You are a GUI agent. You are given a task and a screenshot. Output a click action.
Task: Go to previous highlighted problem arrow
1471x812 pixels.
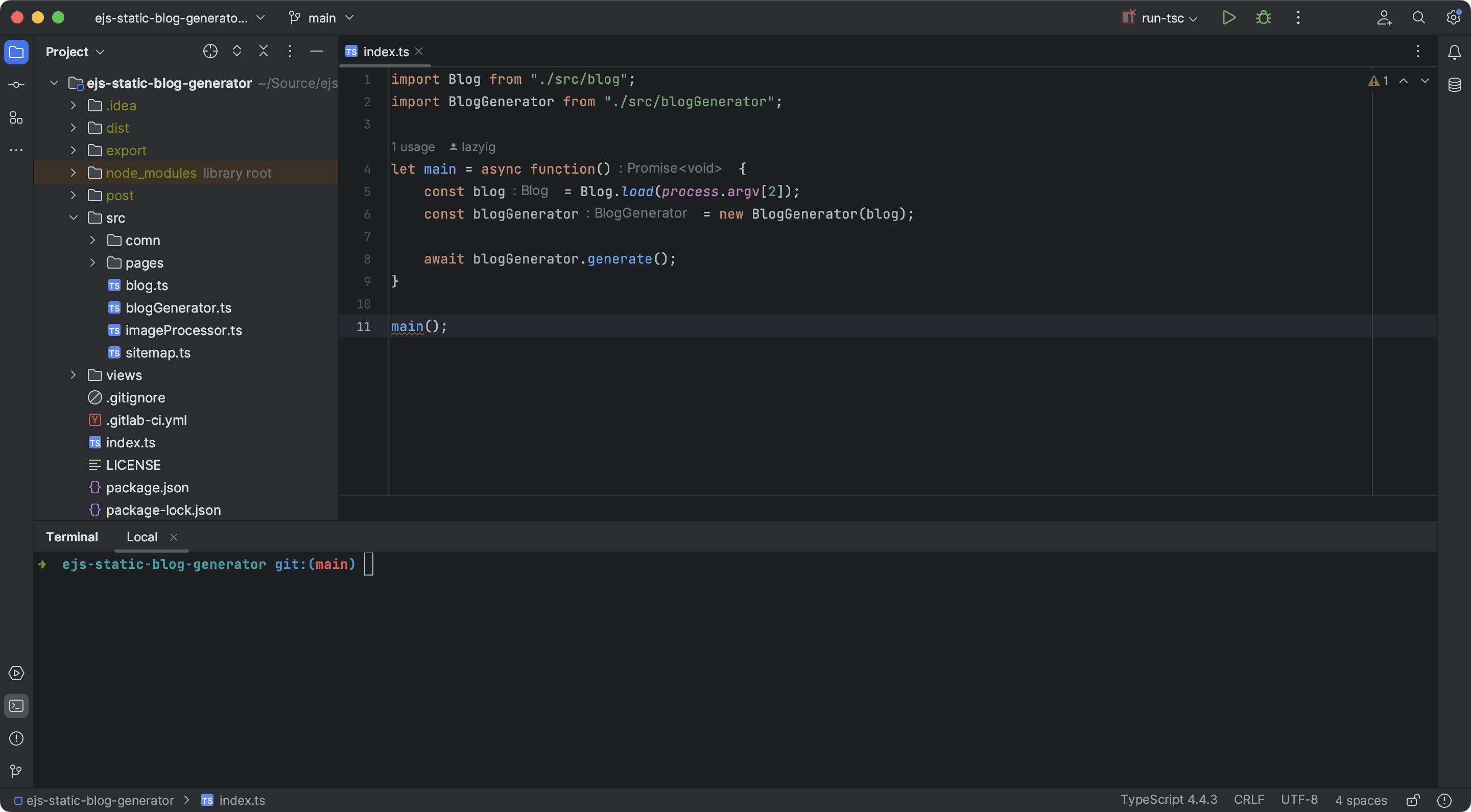1404,81
